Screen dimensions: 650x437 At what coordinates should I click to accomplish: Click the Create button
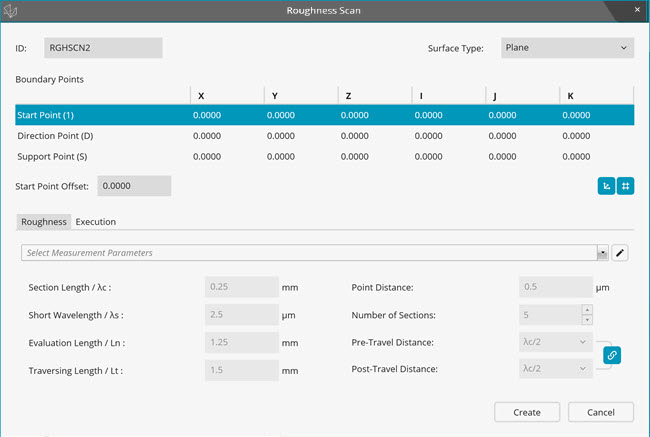527,412
